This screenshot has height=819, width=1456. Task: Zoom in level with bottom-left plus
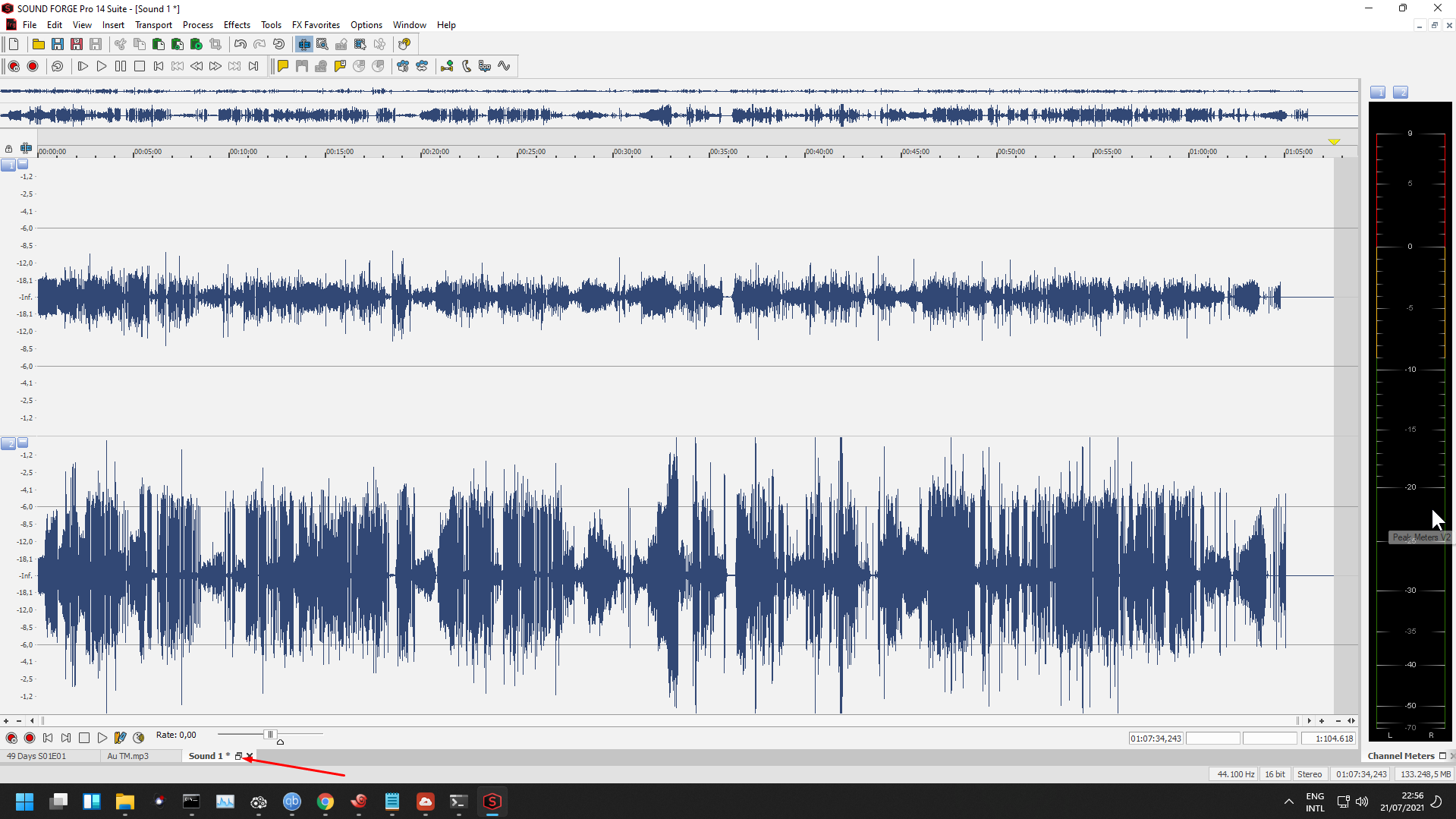click(x=6, y=721)
